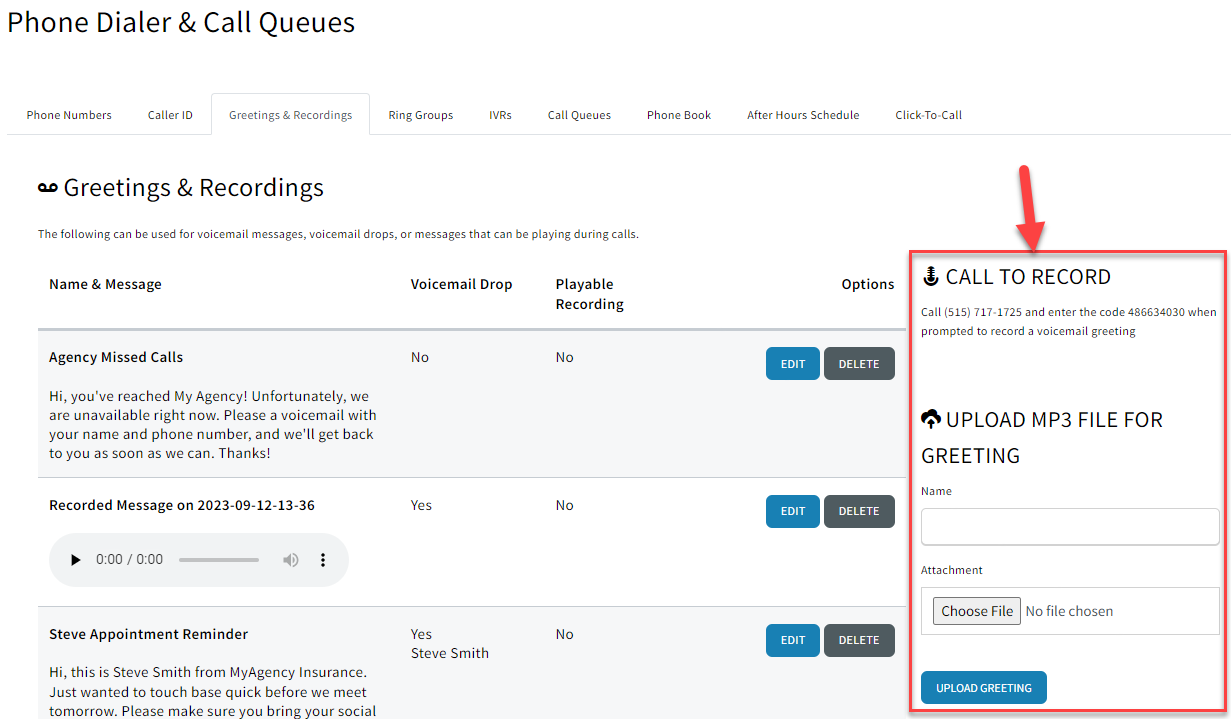Delete the Agency Missed Calls greeting
The width and height of the screenshot is (1231, 719).
tap(859, 364)
